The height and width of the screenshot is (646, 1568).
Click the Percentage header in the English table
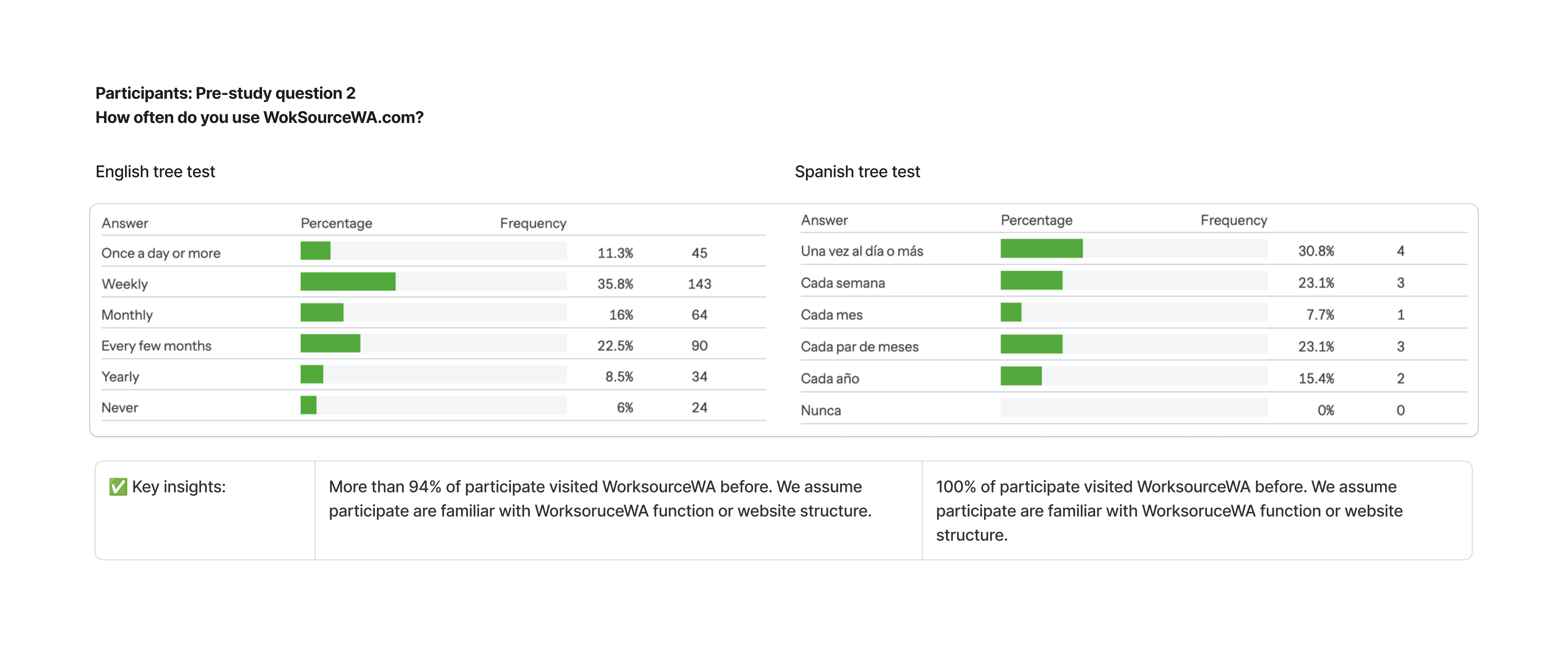tap(336, 223)
